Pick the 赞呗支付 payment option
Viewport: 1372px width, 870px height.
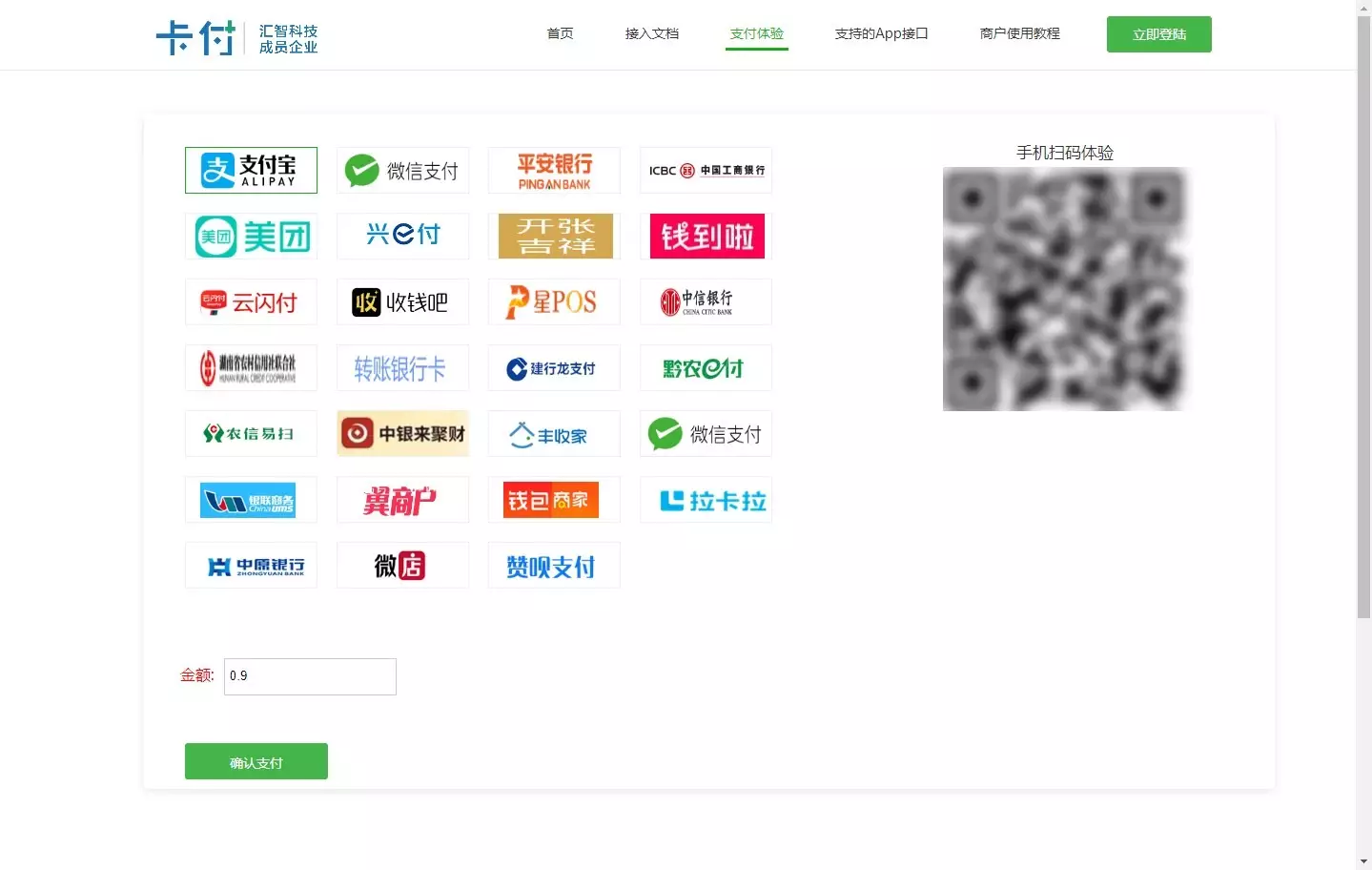click(554, 565)
